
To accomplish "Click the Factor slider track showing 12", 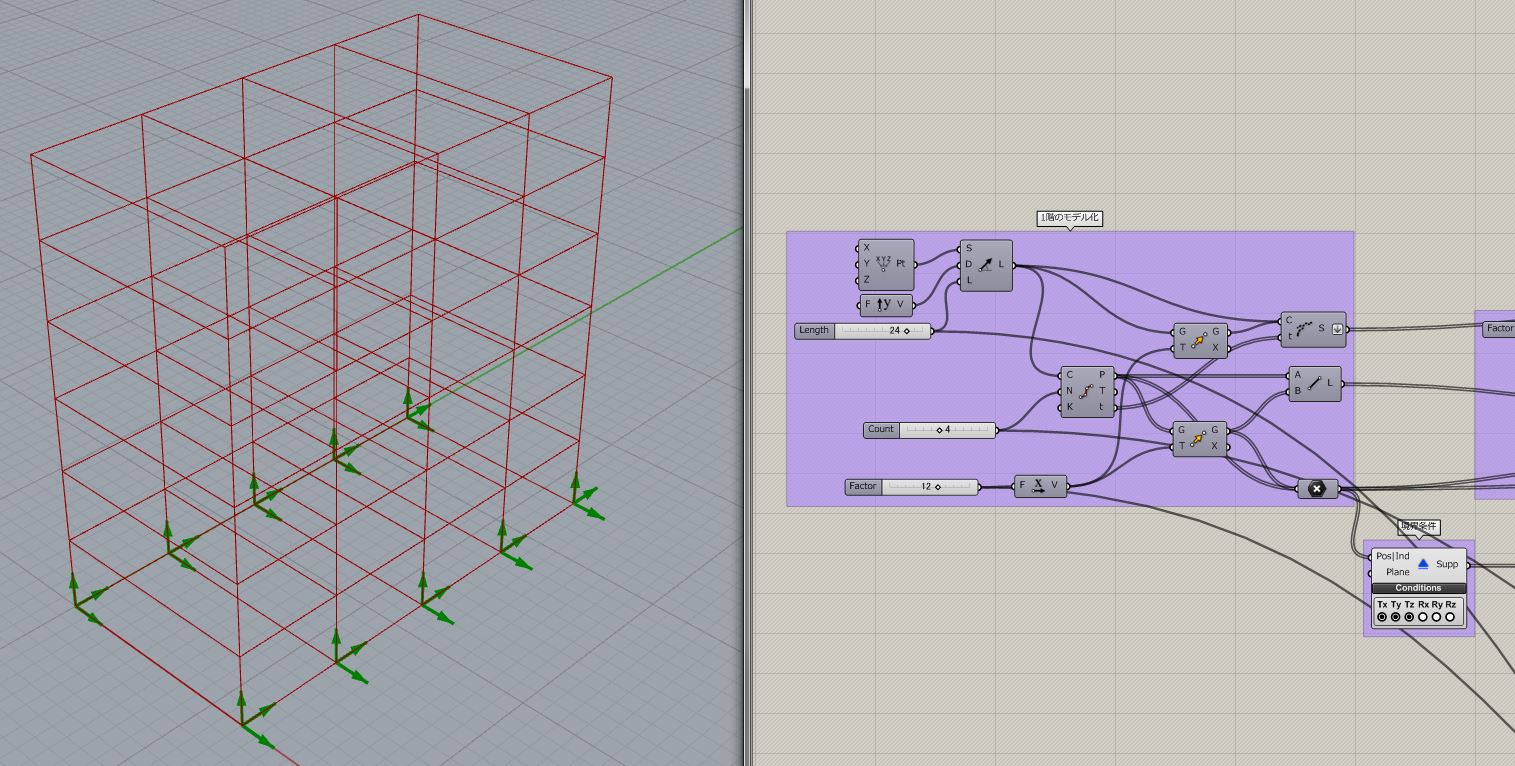I will [x=929, y=487].
